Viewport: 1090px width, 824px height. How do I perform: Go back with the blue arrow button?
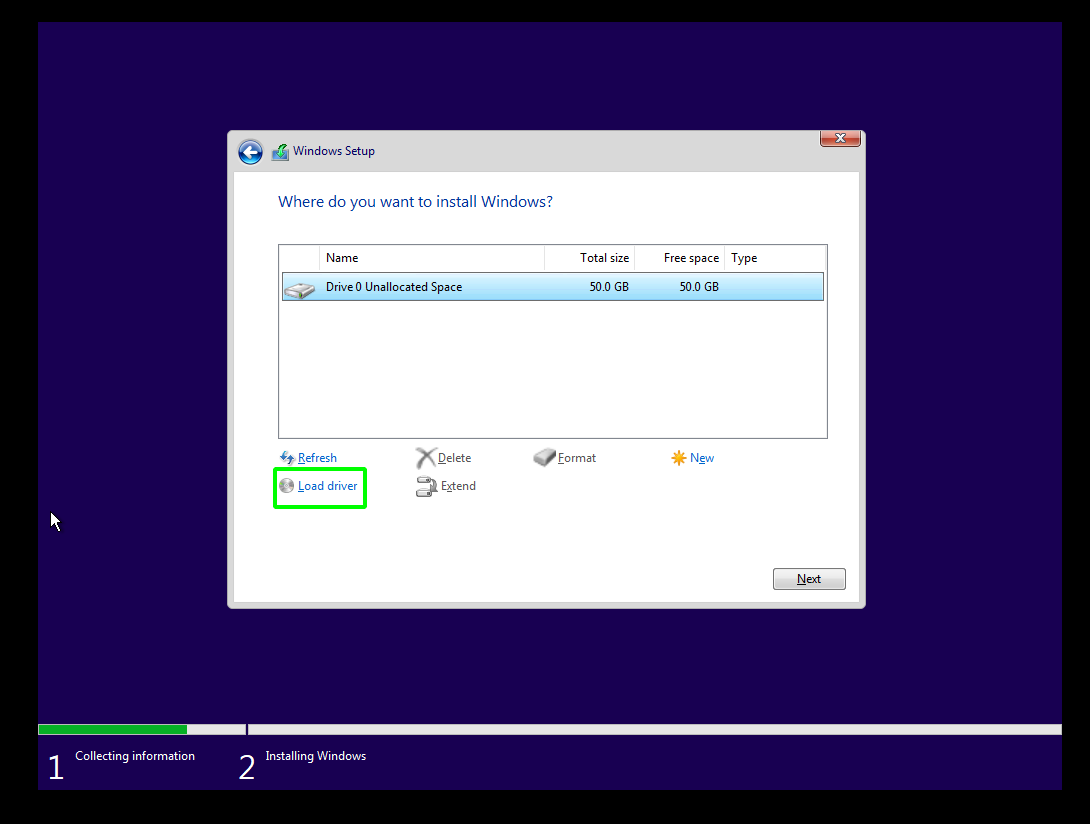[x=250, y=152]
